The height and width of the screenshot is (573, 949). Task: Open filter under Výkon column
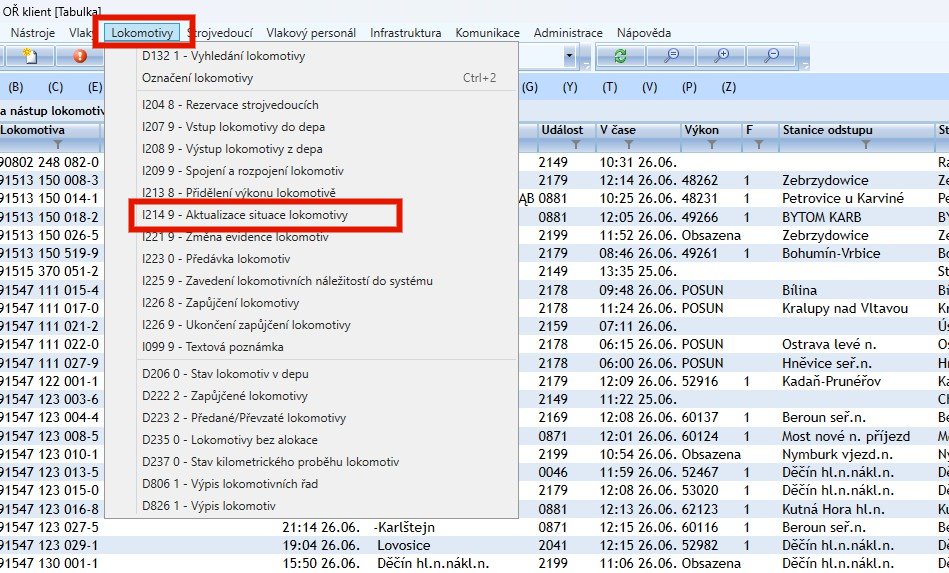[x=712, y=145]
